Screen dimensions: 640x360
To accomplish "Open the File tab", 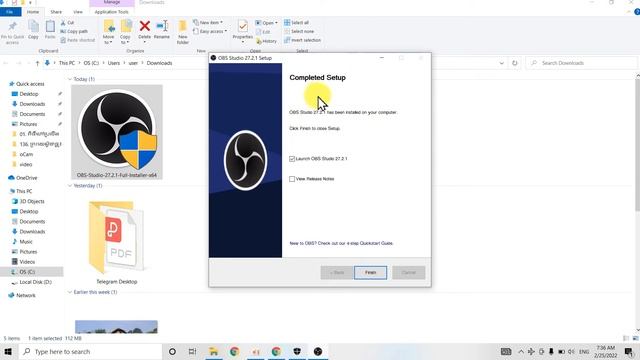I will pyautogui.click(x=9, y=12).
